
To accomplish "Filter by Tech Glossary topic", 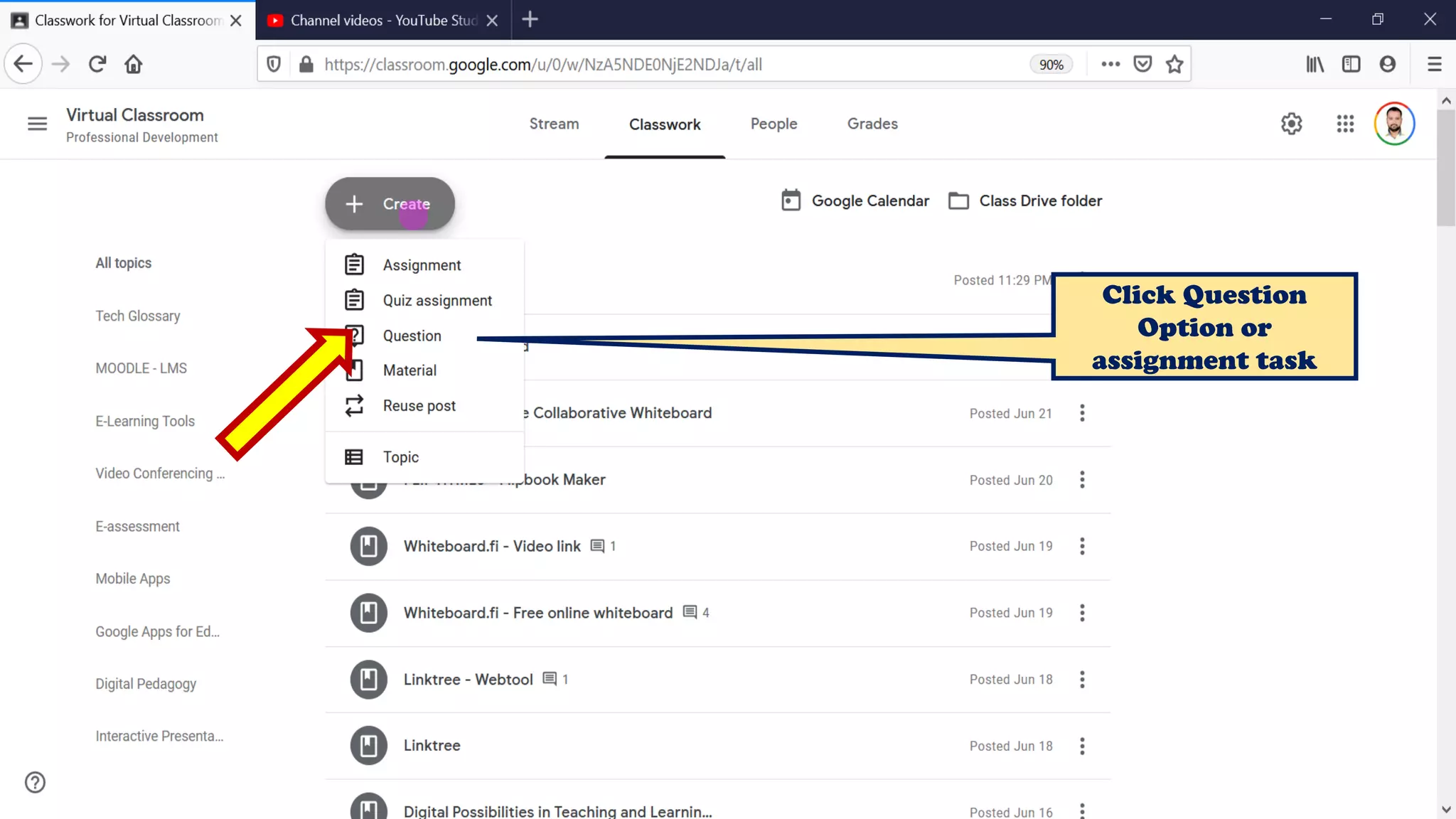I will point(138,316).
